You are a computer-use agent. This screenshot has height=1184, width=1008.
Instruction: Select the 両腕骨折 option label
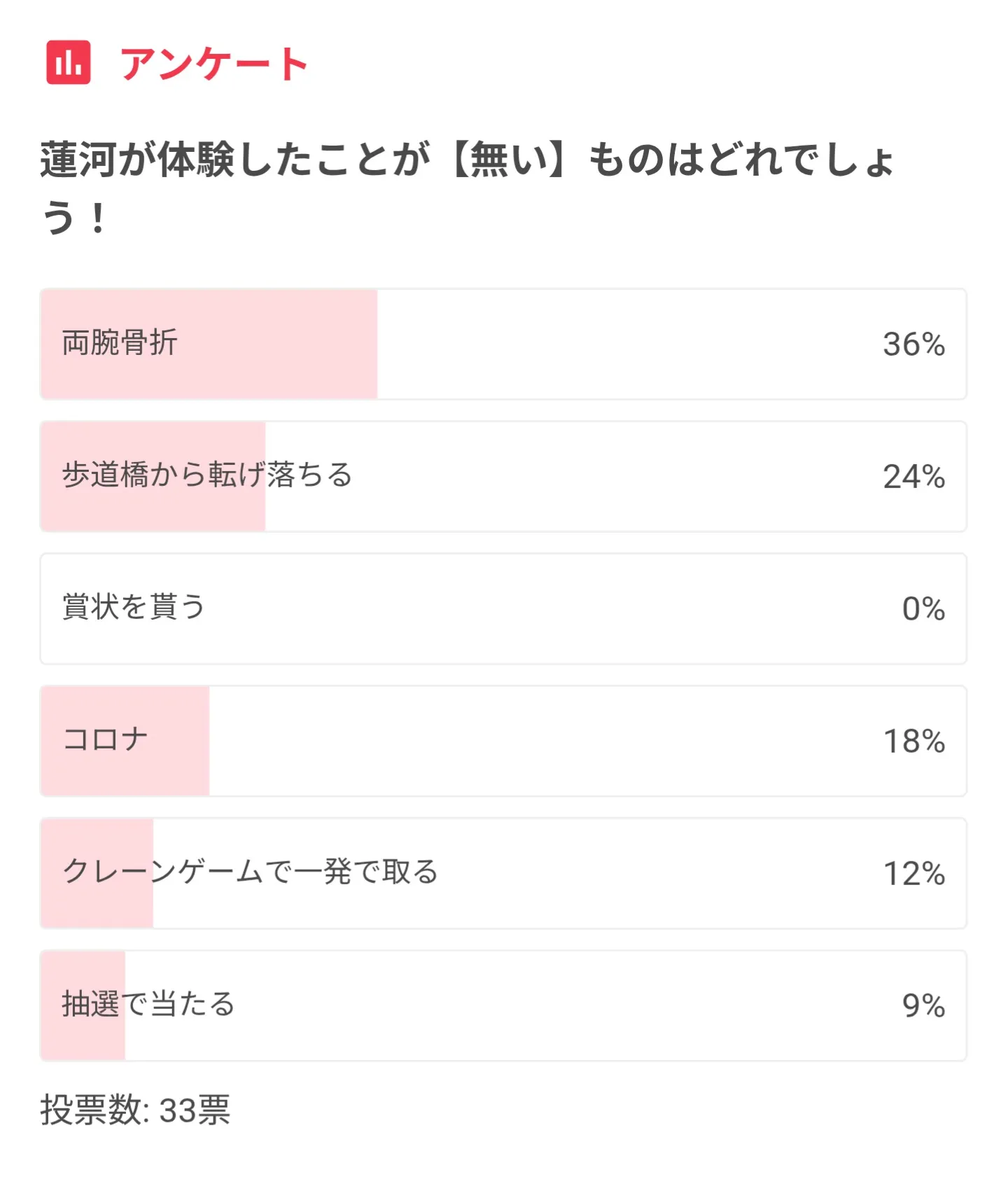(x=120, y=343)
